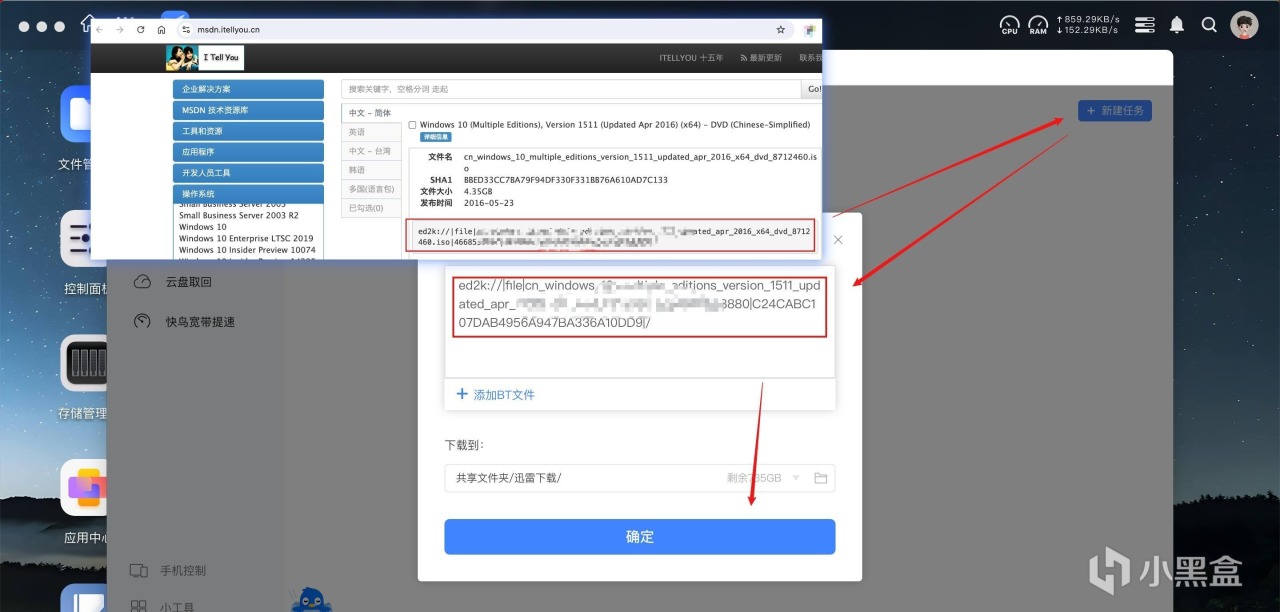1280x612 pixels.
Task: Click the browser home icon
Action: [x=161, y=30]
